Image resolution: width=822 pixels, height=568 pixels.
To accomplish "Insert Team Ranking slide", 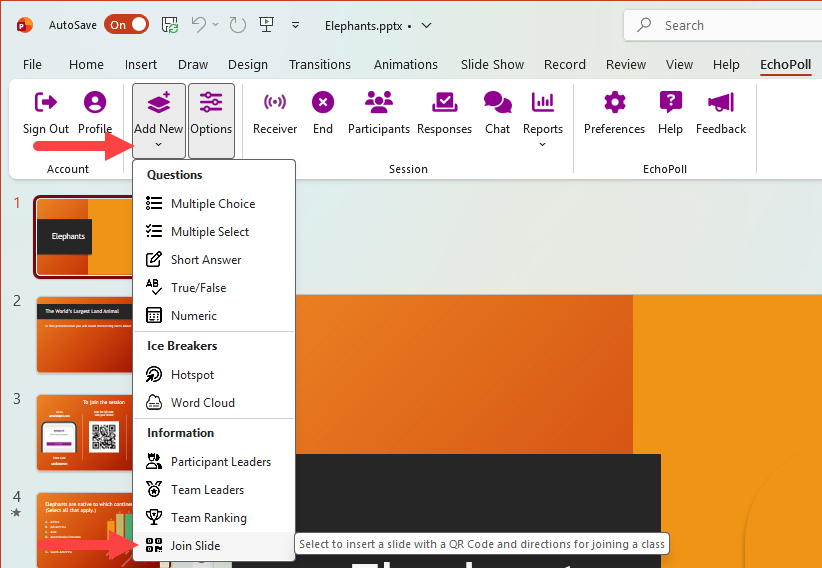I will 214,518.
